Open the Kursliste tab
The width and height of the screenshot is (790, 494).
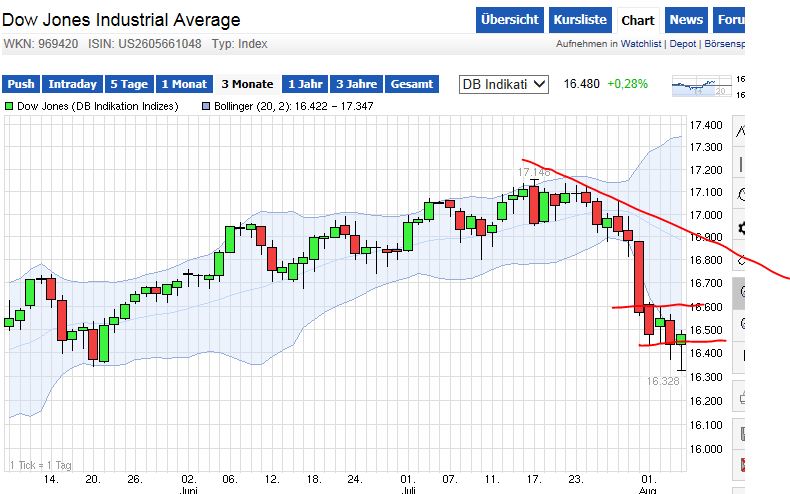(x=579, y=19)
